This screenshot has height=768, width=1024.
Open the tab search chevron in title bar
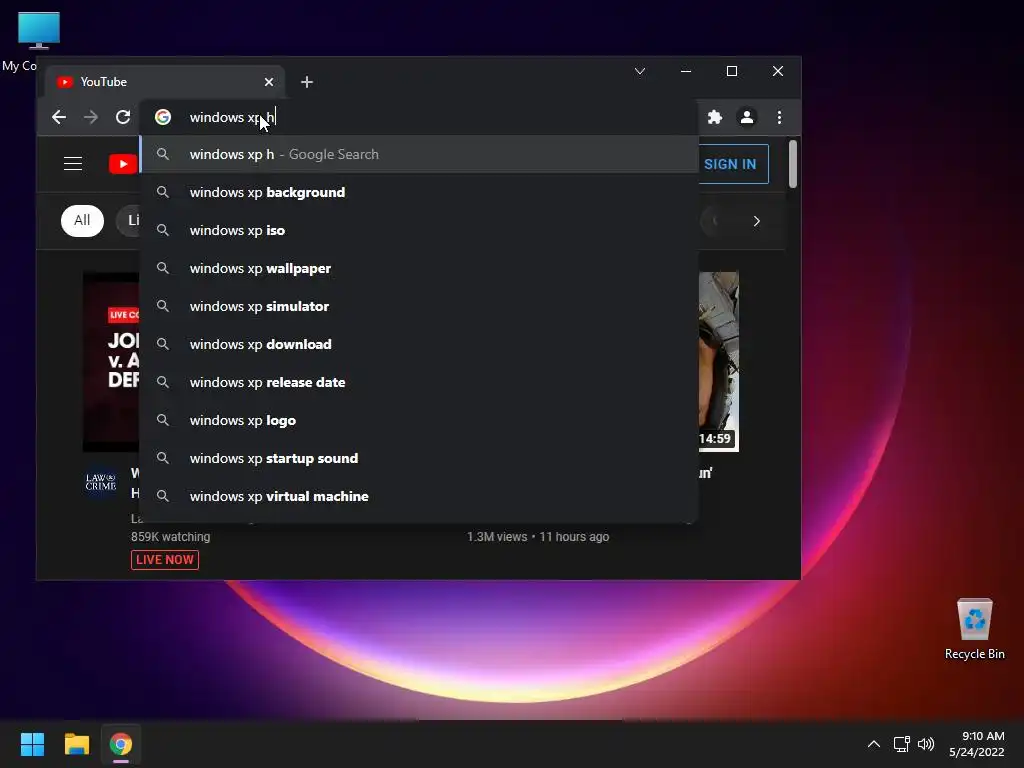click(639, 71)
